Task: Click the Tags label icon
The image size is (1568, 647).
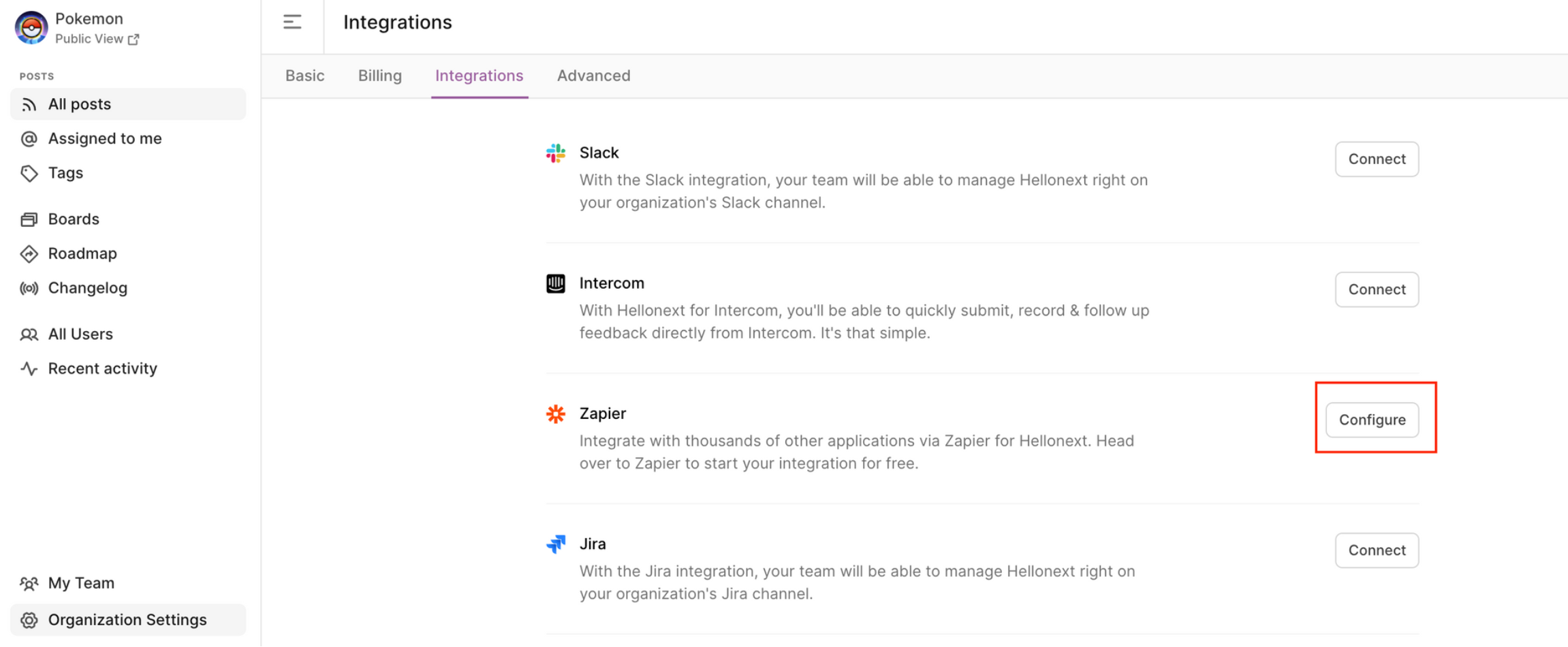Action: pos(29,174)
